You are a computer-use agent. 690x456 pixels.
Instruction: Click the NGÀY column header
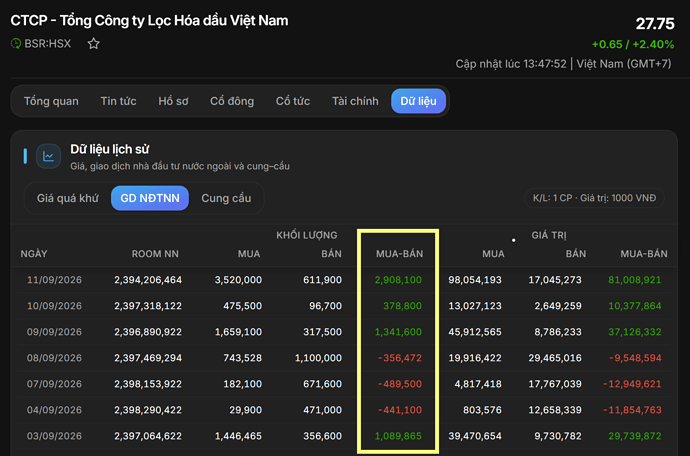[34, 254]
